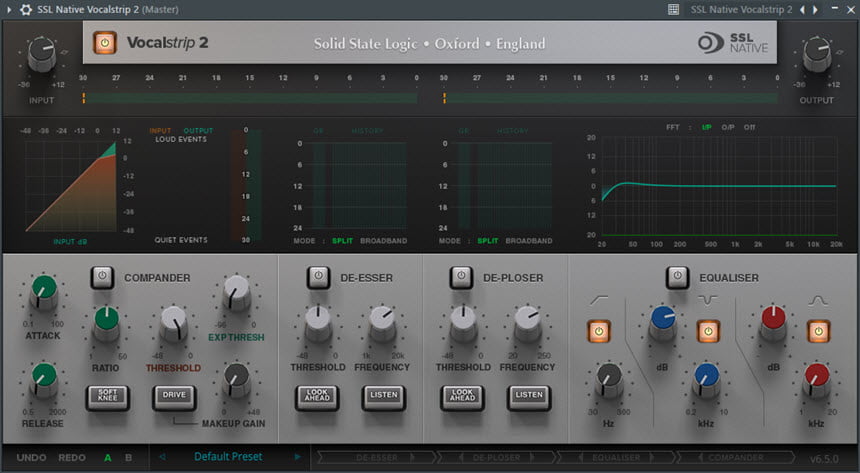This screenshot has height=473, width=860.
Task: Move De-Ploser later in the processing order
Action: 532,457
